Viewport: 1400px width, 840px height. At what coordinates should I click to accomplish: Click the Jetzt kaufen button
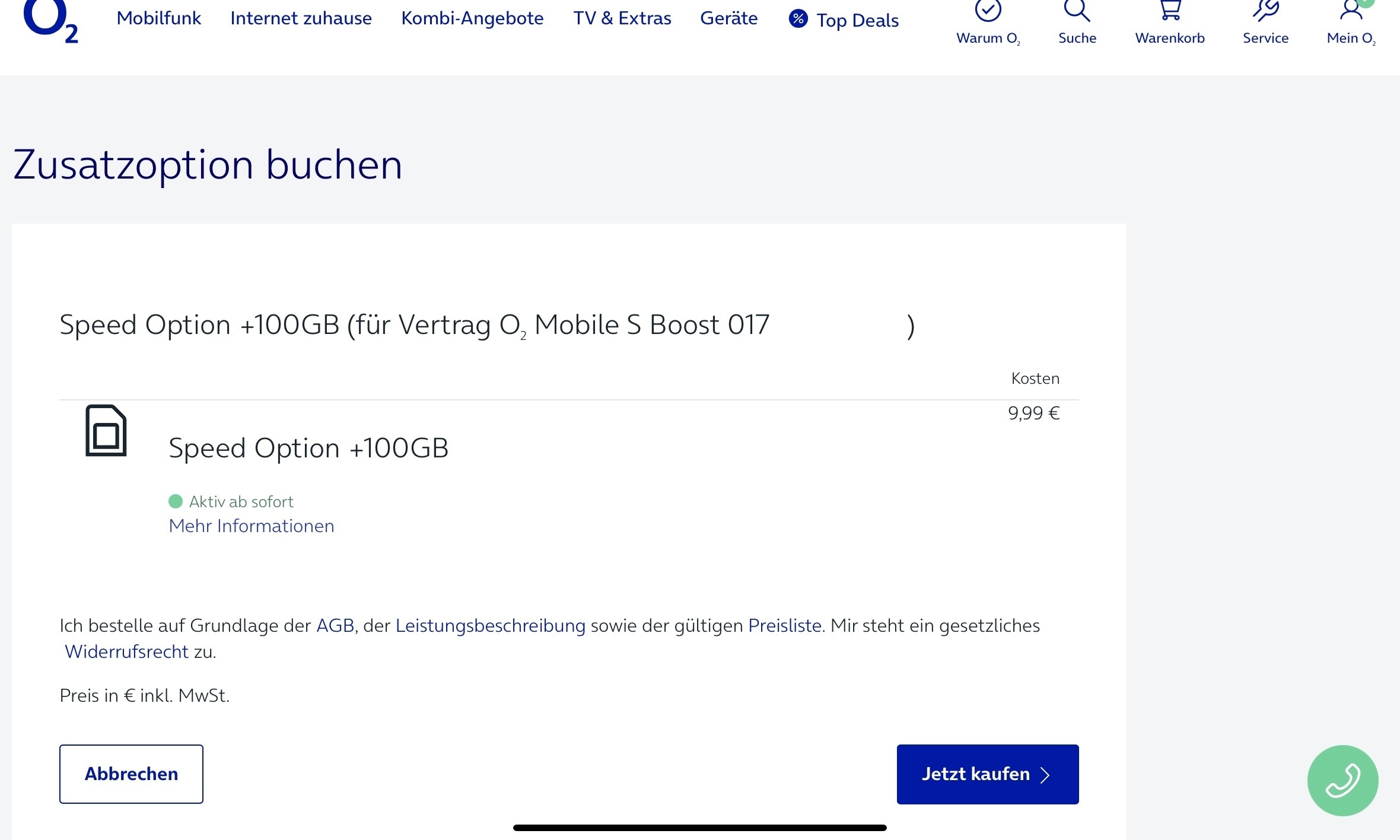pyautogui.click(x=988, y=774)
